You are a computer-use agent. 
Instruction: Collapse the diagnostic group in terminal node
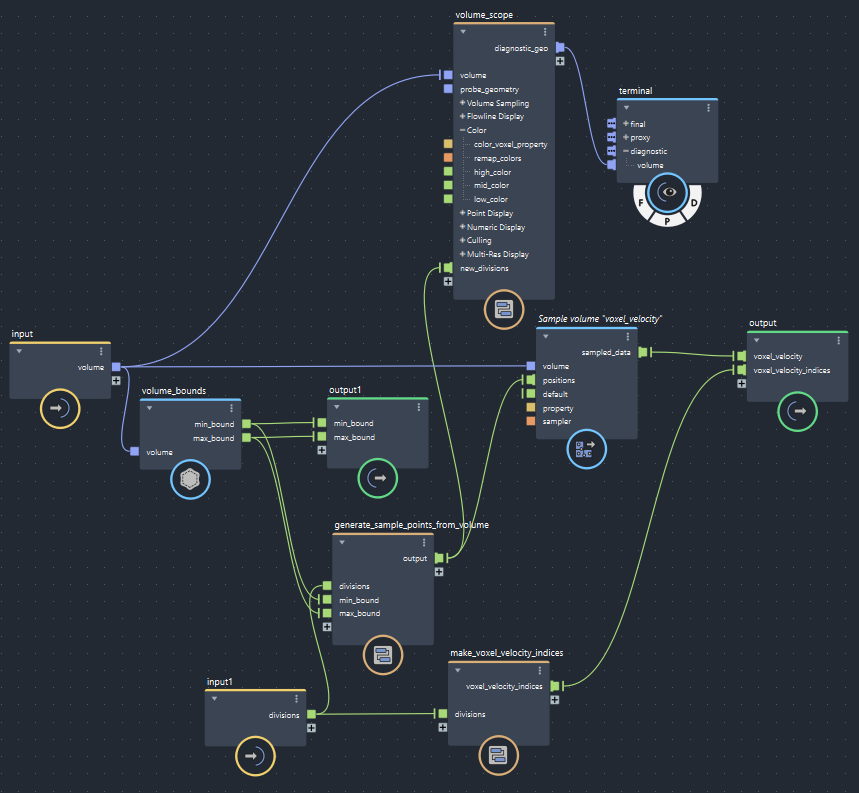[x=626, y=151]
